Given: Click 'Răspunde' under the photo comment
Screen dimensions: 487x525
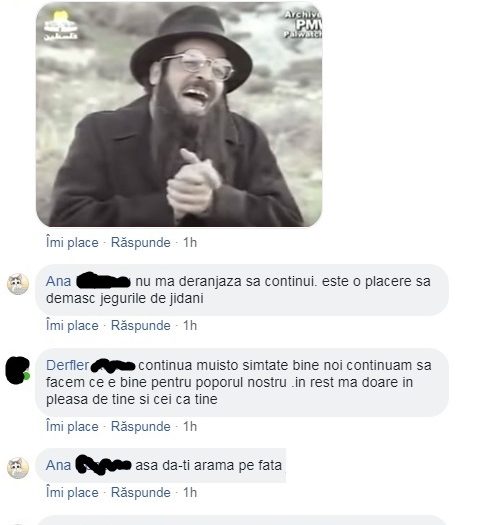Looking at the screenshot, I should pyautogui.click(x=141, y=242).
